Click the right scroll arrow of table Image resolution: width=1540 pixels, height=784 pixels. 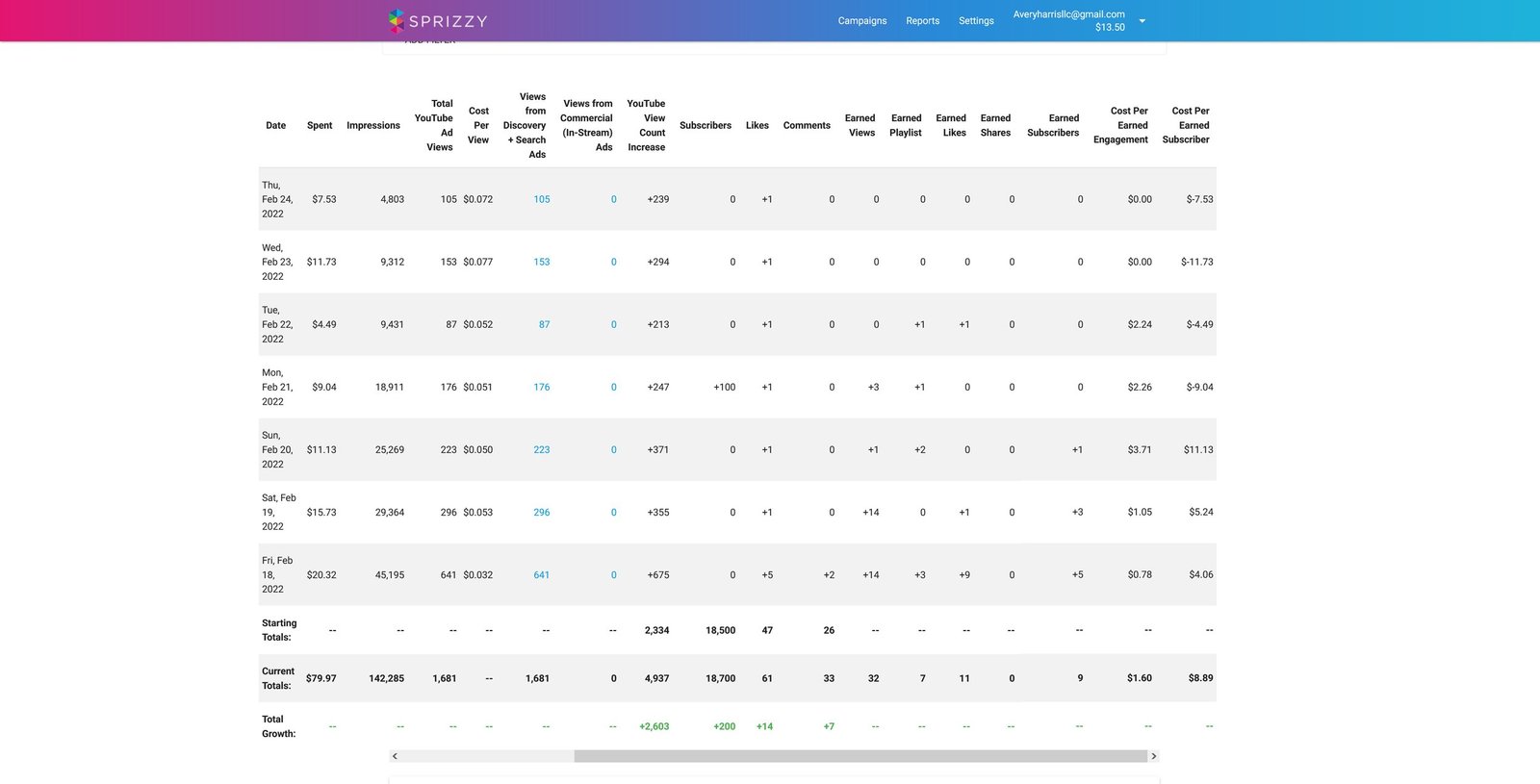(1154, 756)
